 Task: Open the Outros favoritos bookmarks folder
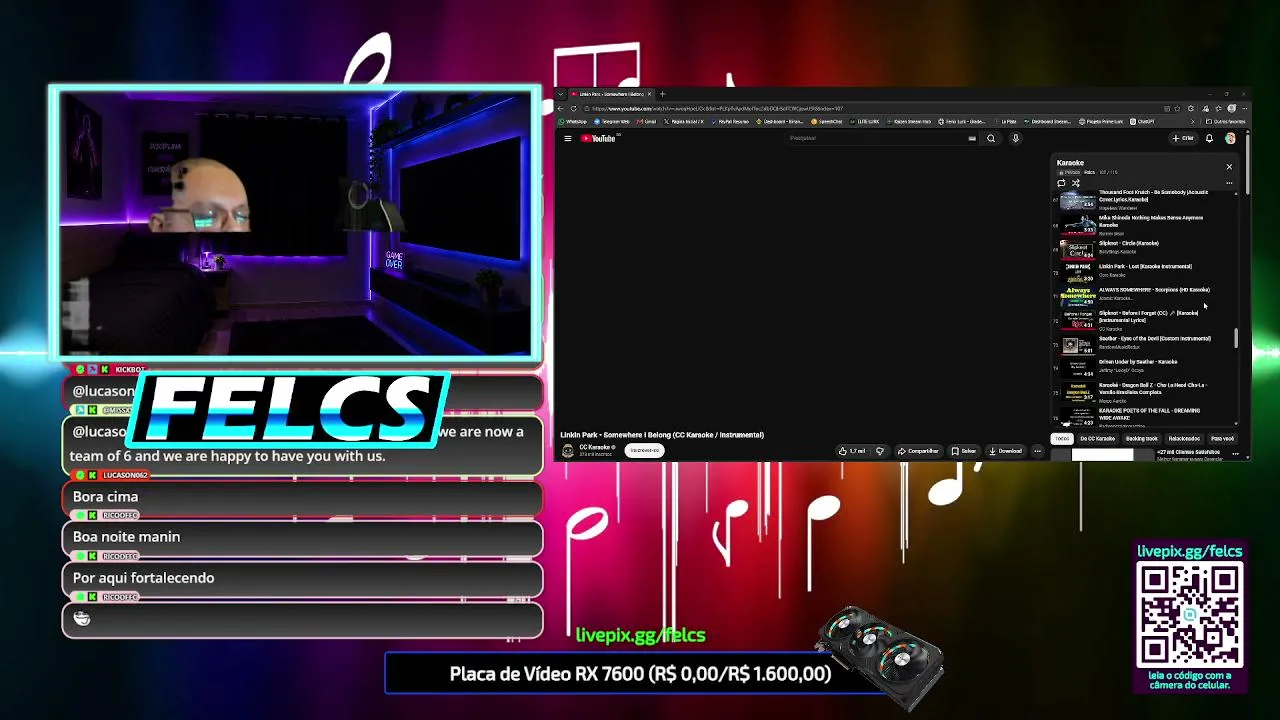(x=1226, y=122)
